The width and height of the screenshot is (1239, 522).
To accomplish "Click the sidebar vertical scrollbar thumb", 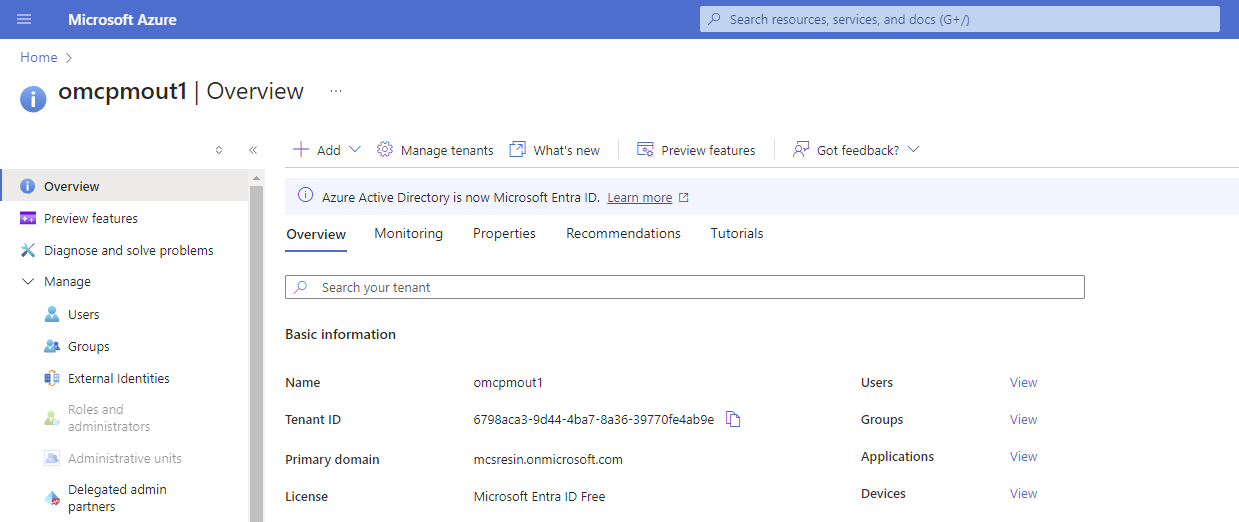I will point(256,353).
